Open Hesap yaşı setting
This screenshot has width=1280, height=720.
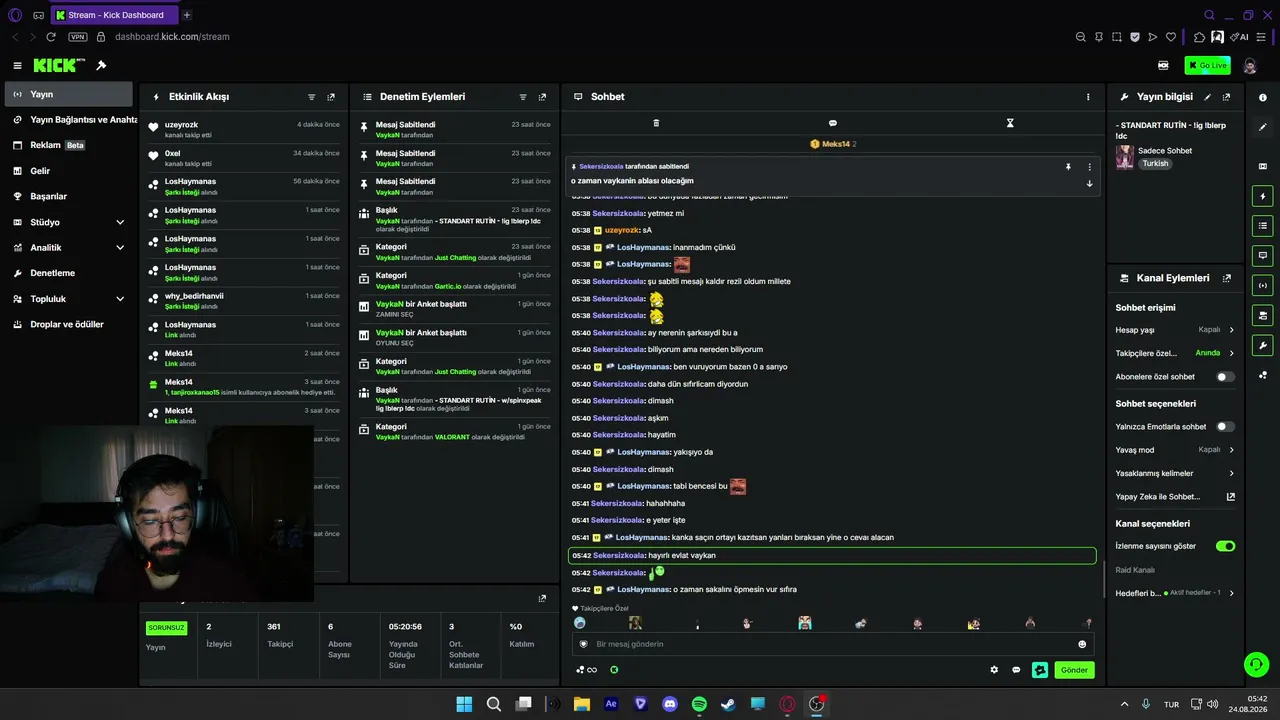tap(1175, 330)
